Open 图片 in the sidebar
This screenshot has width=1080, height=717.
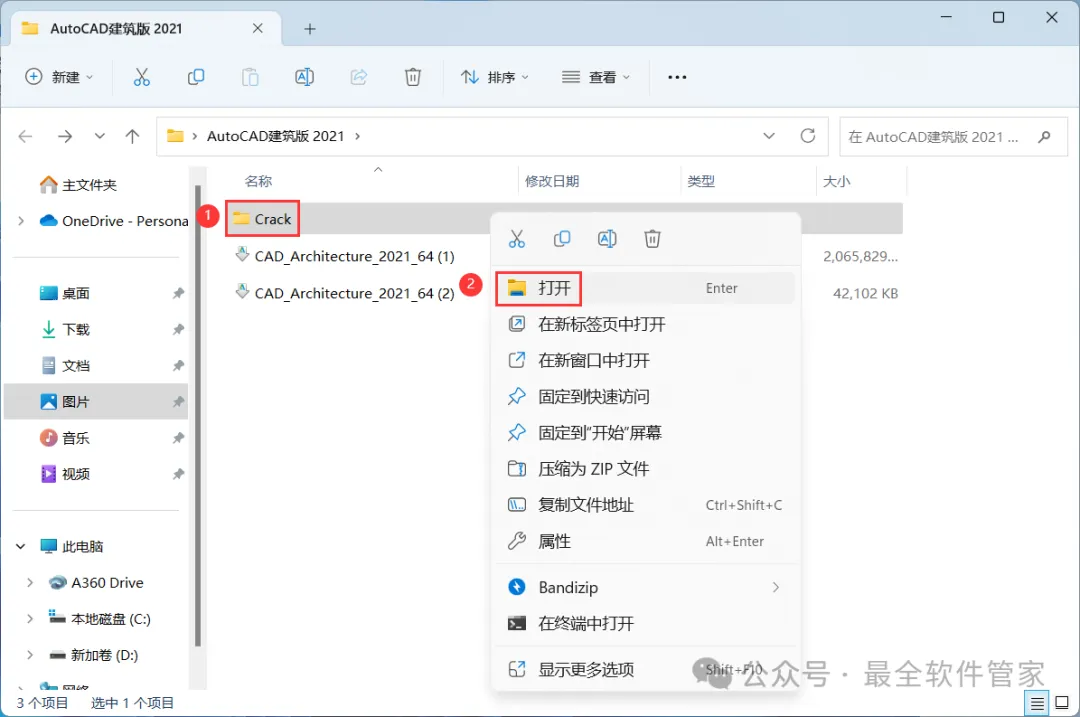96,402
